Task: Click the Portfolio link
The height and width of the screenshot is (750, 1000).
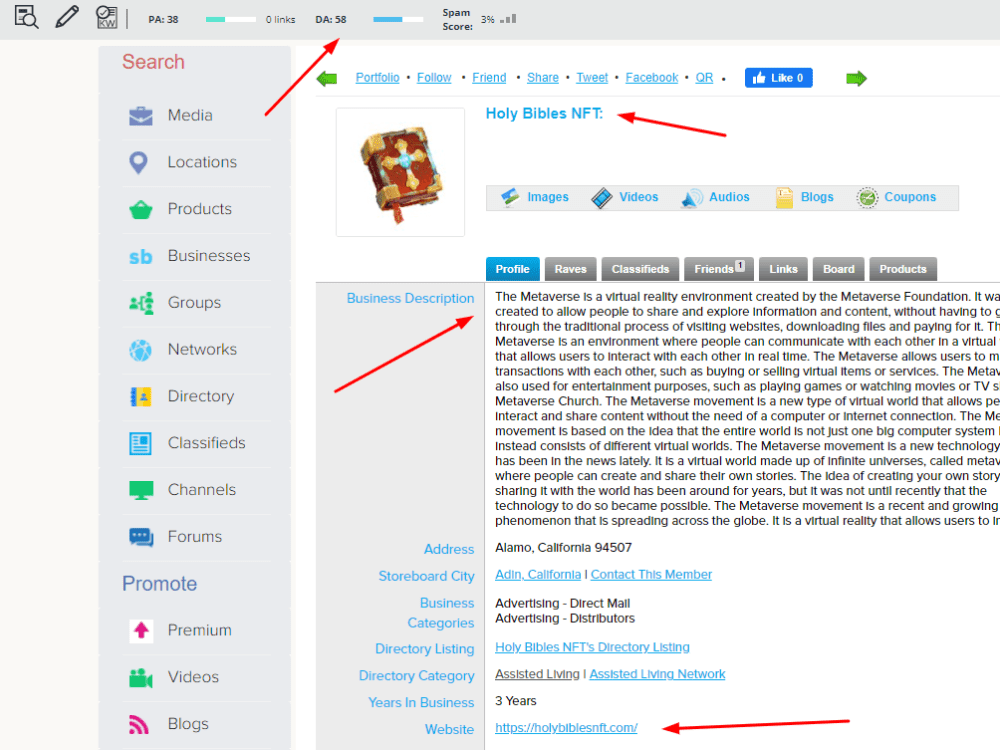Action: point(378,78)
